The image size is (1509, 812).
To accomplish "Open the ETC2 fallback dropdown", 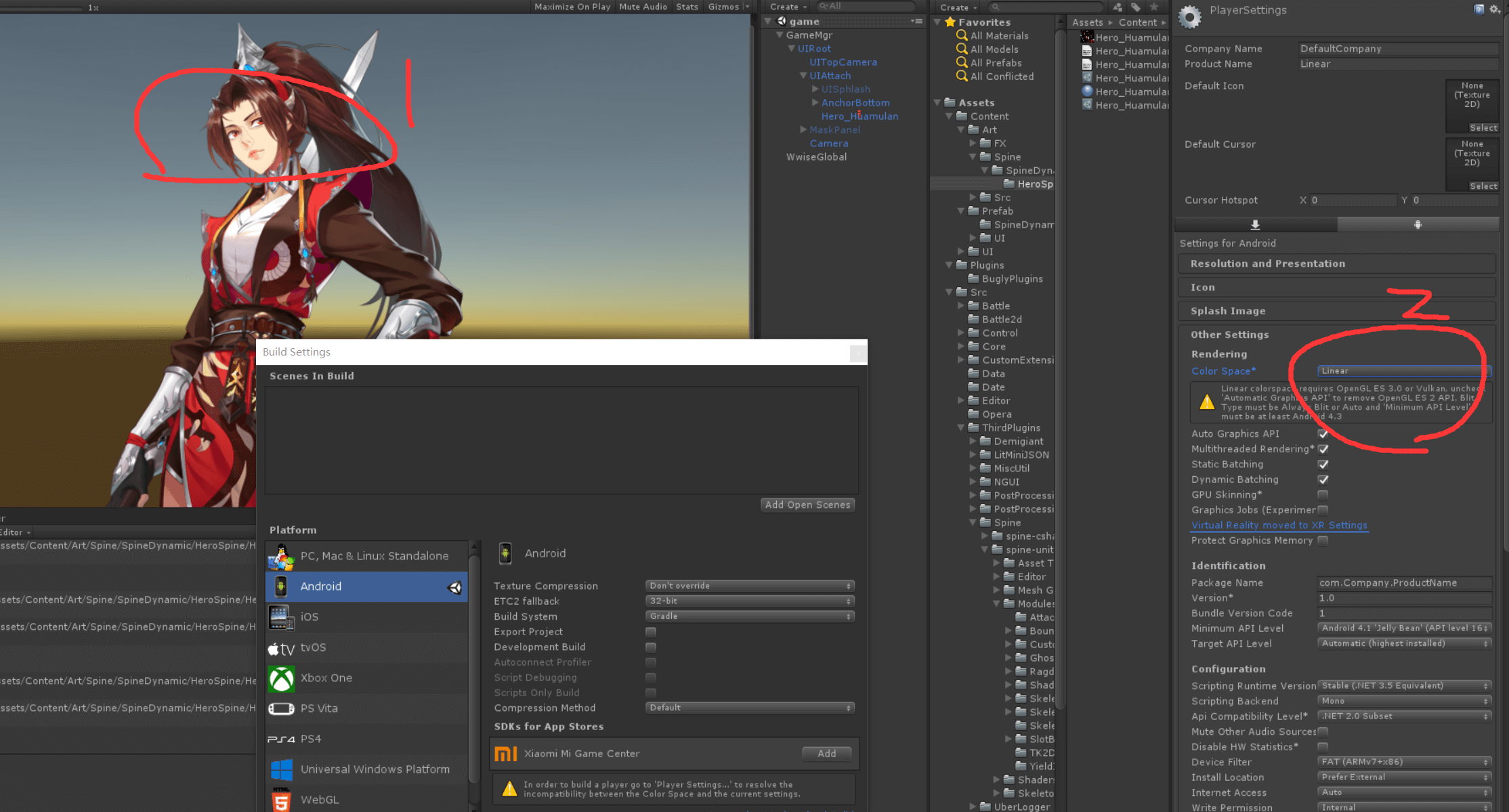I will [750, 601].
